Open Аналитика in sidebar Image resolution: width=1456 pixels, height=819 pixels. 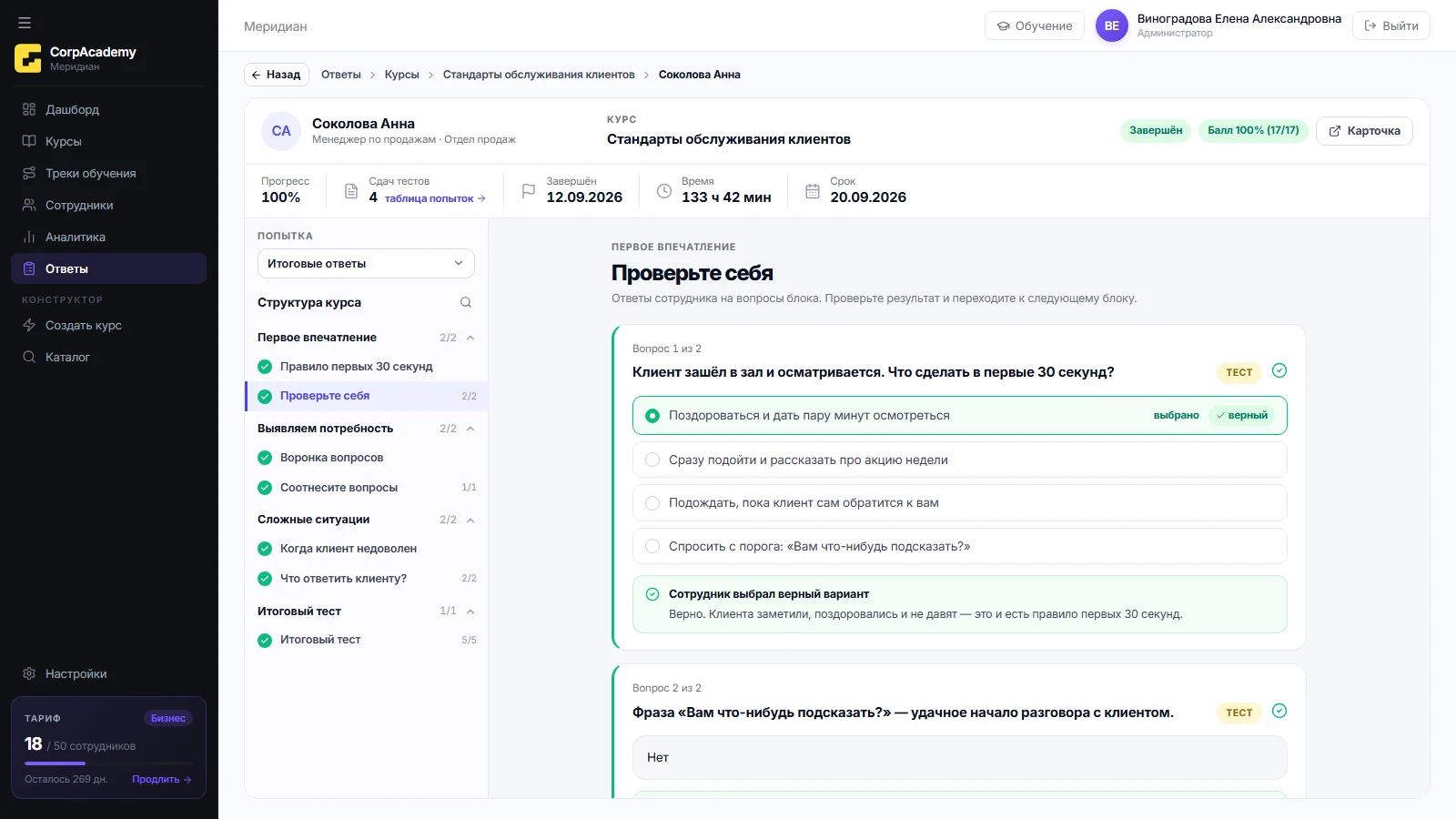(108, 237)
